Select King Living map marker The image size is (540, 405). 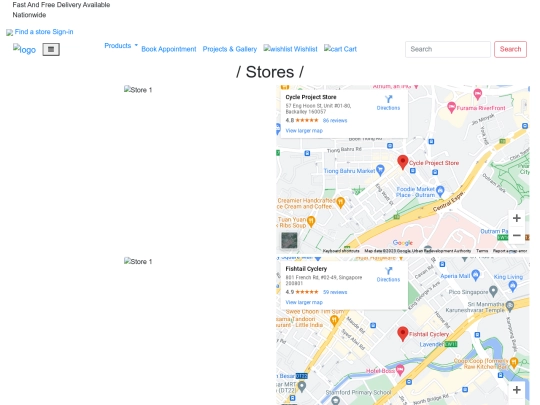coord(513,286)
